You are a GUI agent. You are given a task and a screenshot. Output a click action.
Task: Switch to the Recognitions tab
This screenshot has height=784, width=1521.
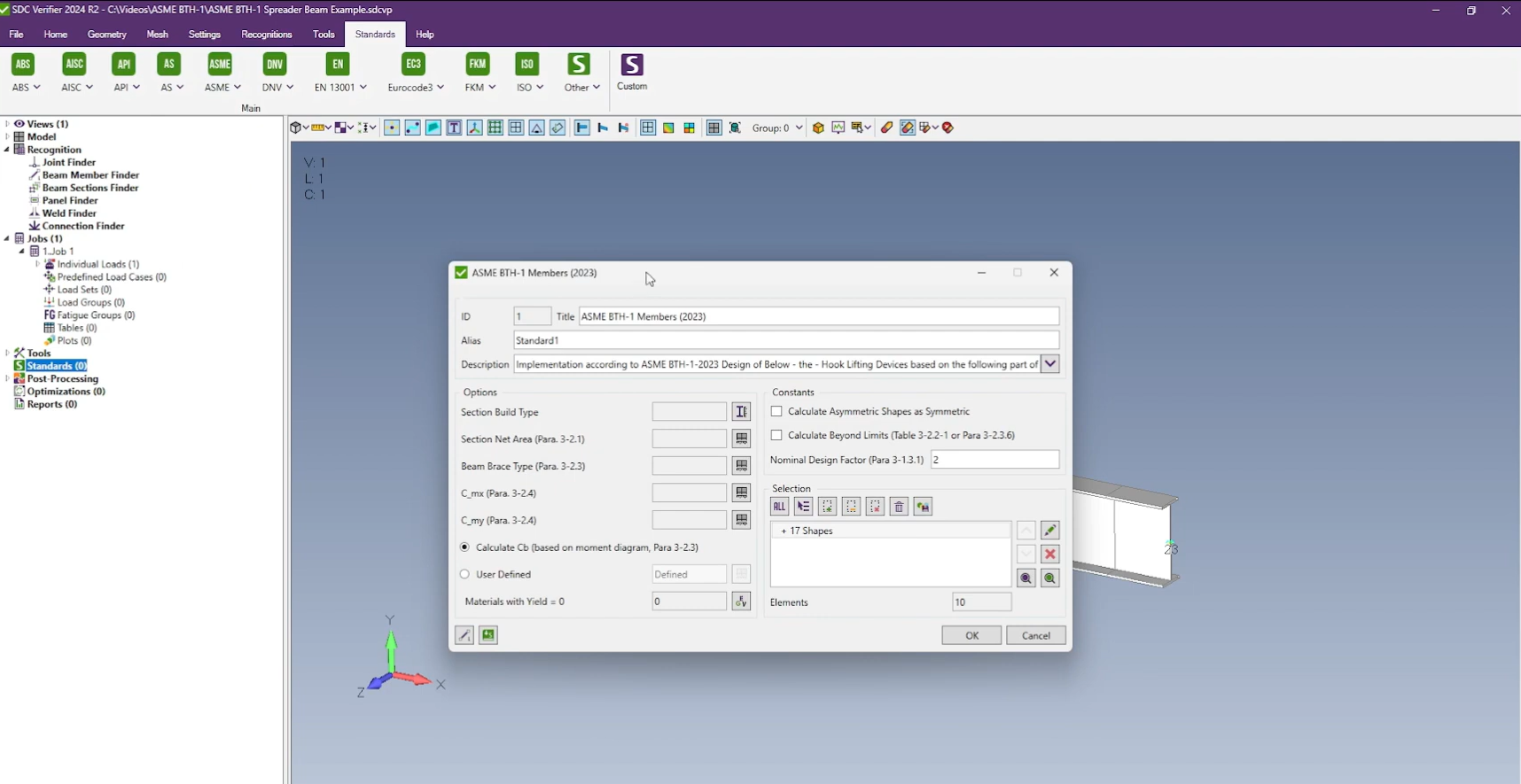coord(267,35)
